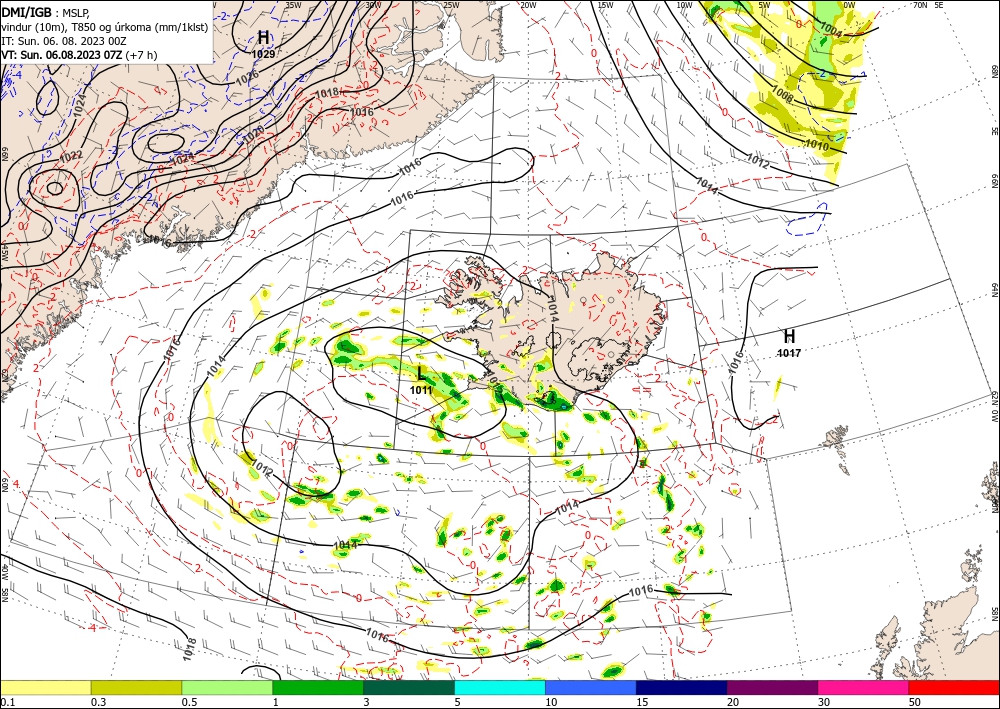Click the 1018 isobar label near Greenland's coast
This screenshot has height=709, width=1000.
[327, 92]
